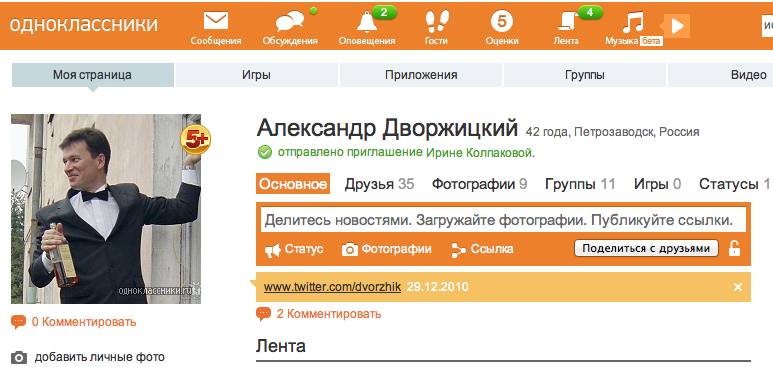Click the Фотографии camera icon in post box
This screenshot has height=367, width=773.
click(350, 250)
